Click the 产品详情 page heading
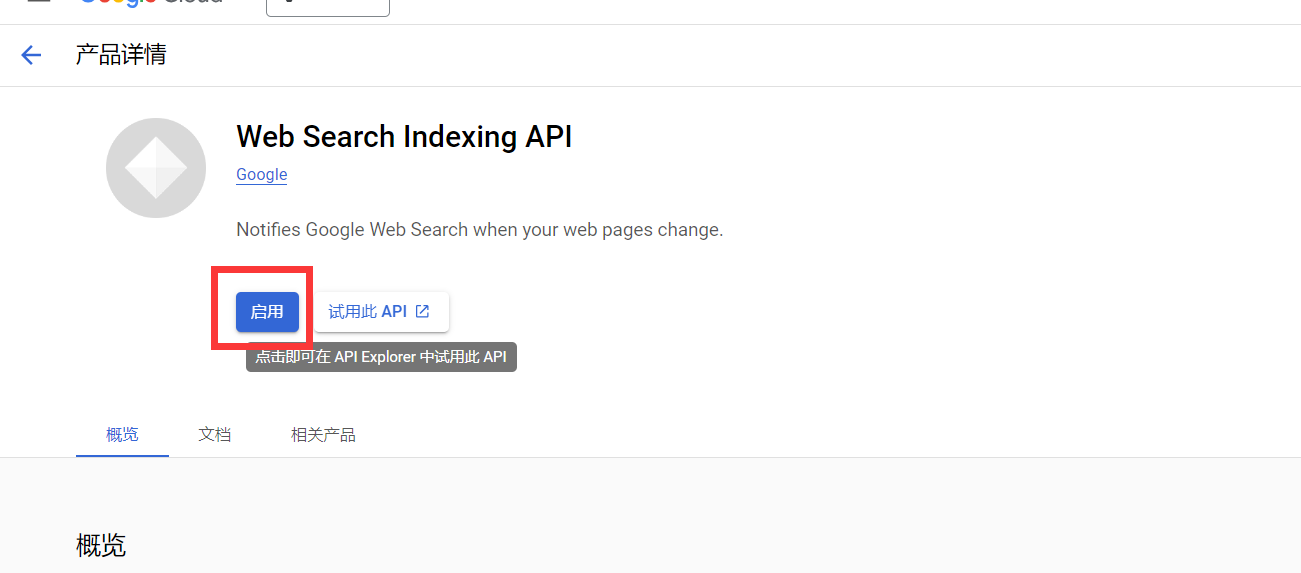1301x573 pixels. click(x=121, y=55)
